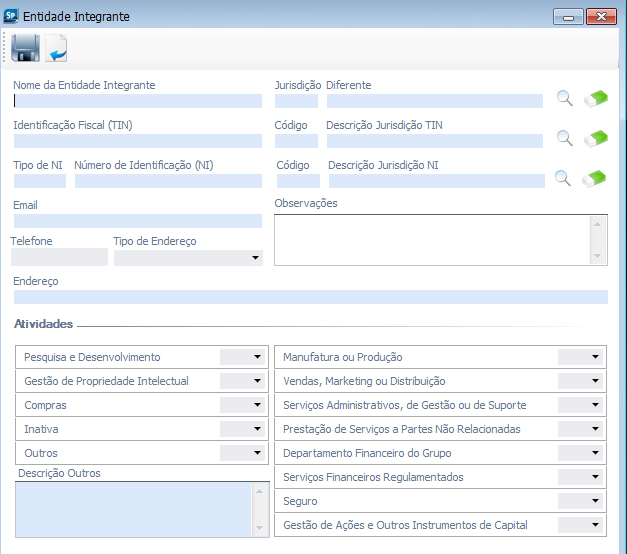
Task: Clear Jurisdição NI with green eraser
Action: click(596, 178)
